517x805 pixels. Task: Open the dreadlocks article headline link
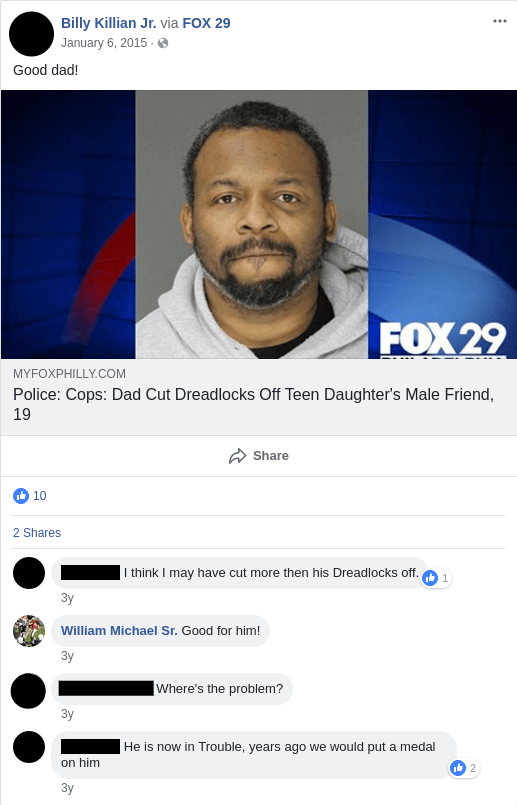[254, 404]
